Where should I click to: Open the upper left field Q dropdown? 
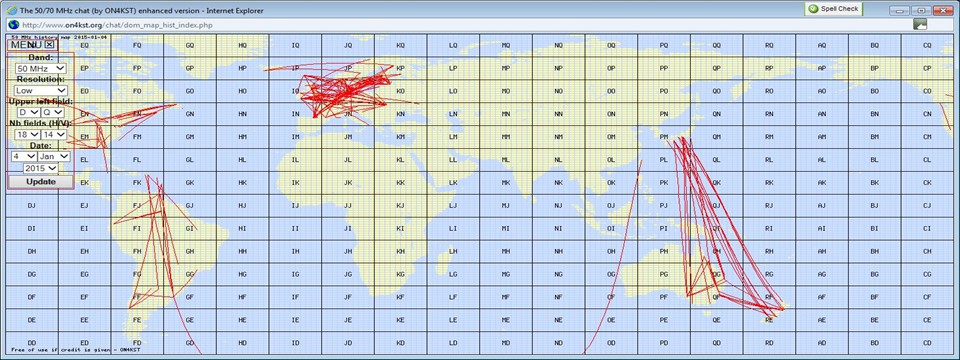click(52, 112)
